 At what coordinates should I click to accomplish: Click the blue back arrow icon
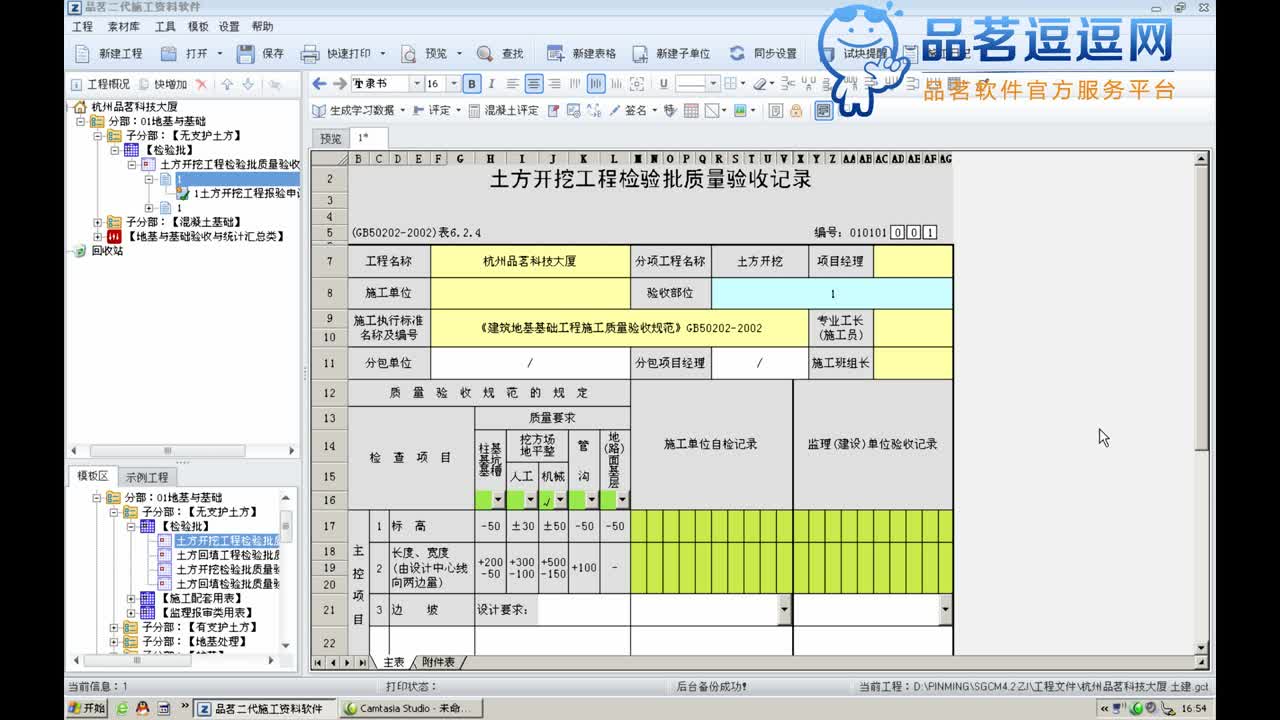[x=319, y=84]
